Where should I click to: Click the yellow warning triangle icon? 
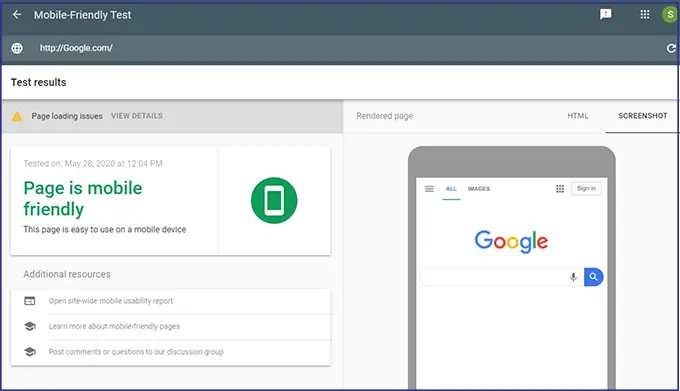17,116
